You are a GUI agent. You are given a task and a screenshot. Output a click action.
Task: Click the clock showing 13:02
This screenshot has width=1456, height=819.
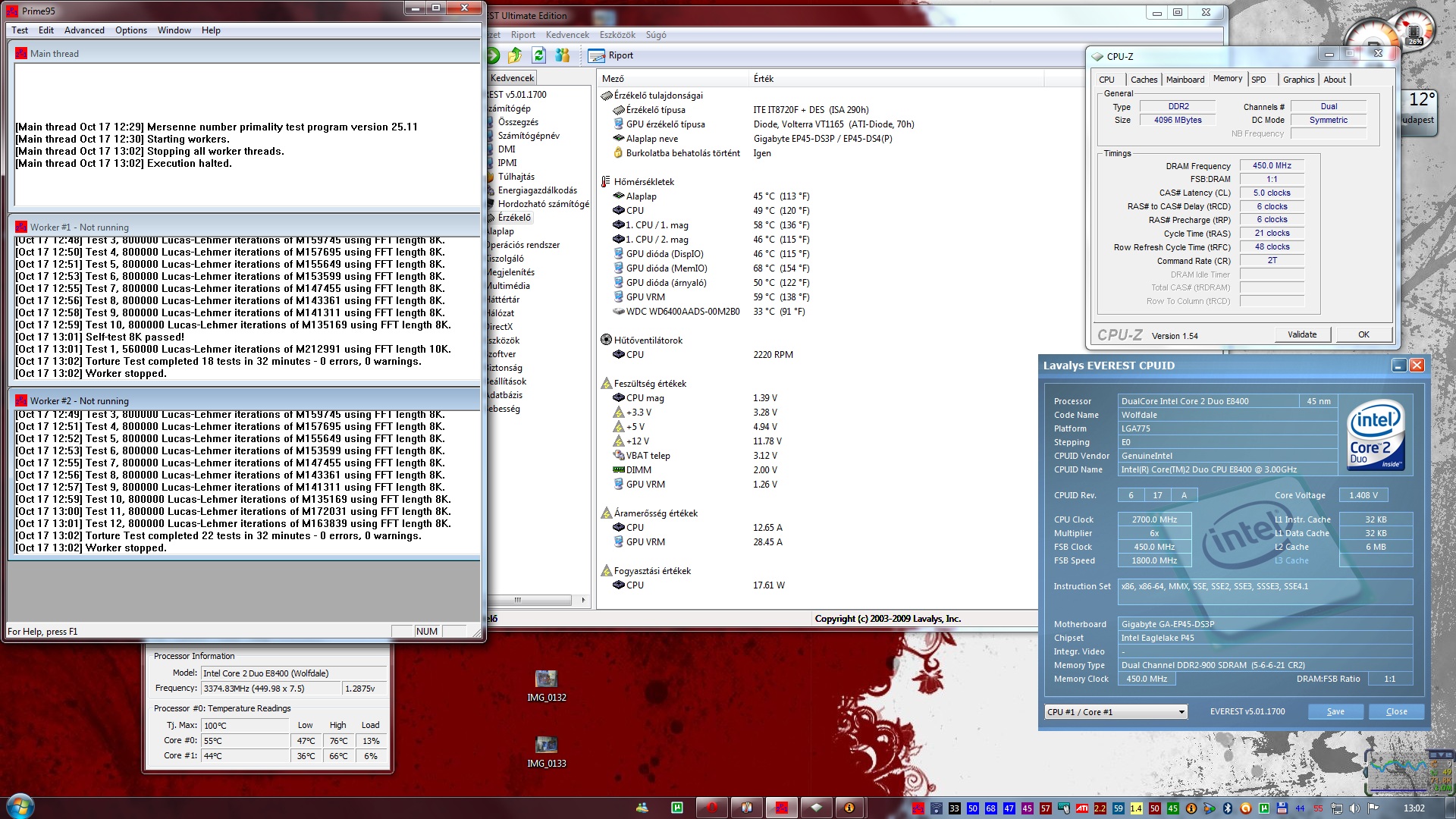[x=1414, y=808]
